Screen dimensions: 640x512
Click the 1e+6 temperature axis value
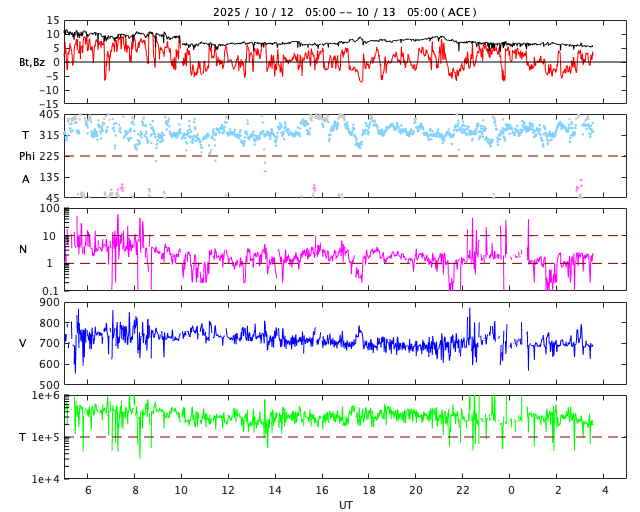(x=45, y=396)
